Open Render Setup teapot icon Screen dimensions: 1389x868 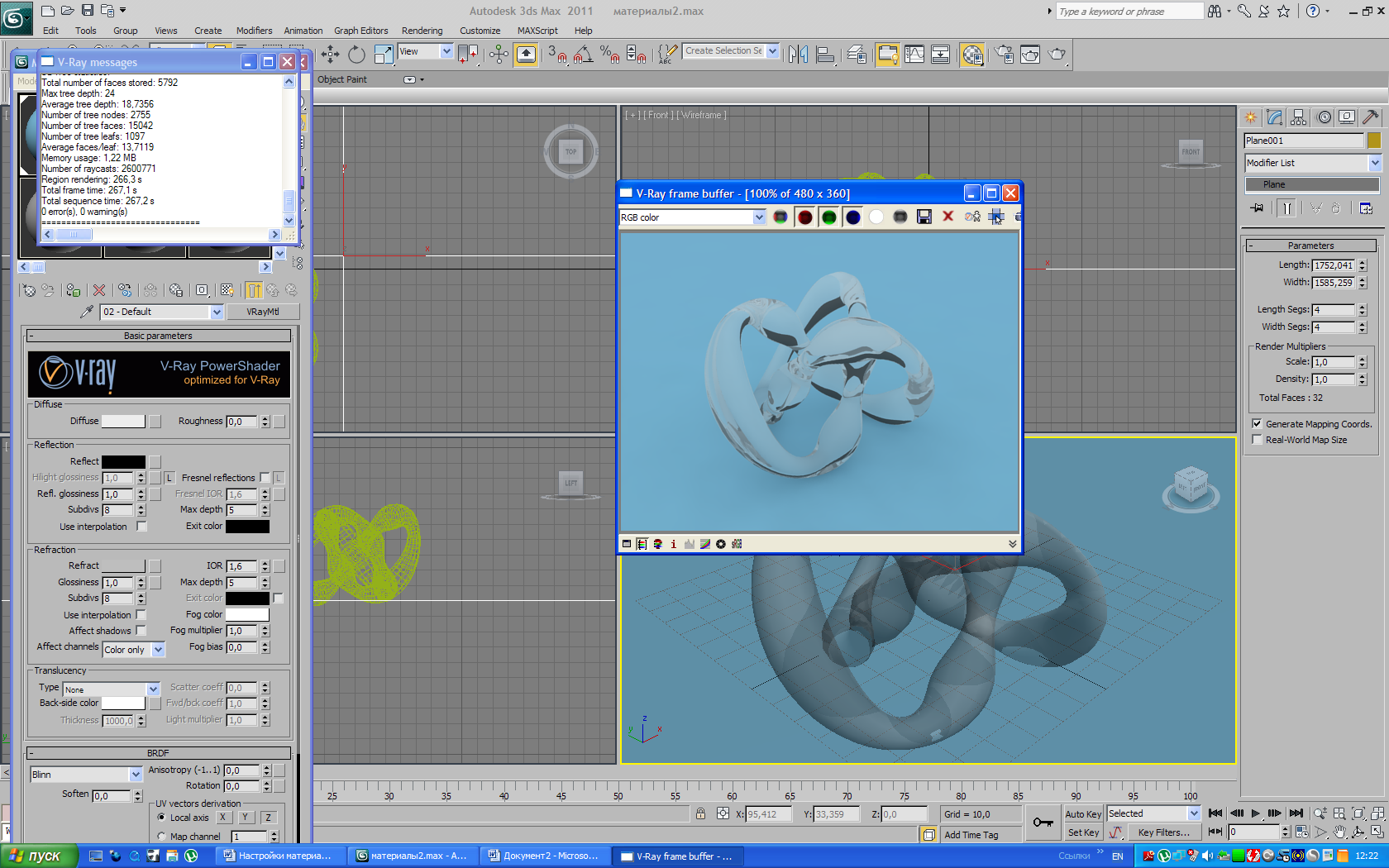click(1004, 55)
